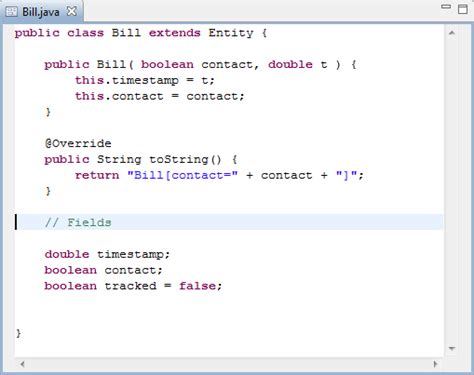Click the vertical scrollbar down arrow
Viewport: 474px width, 375px height.
tap(452, 348)
